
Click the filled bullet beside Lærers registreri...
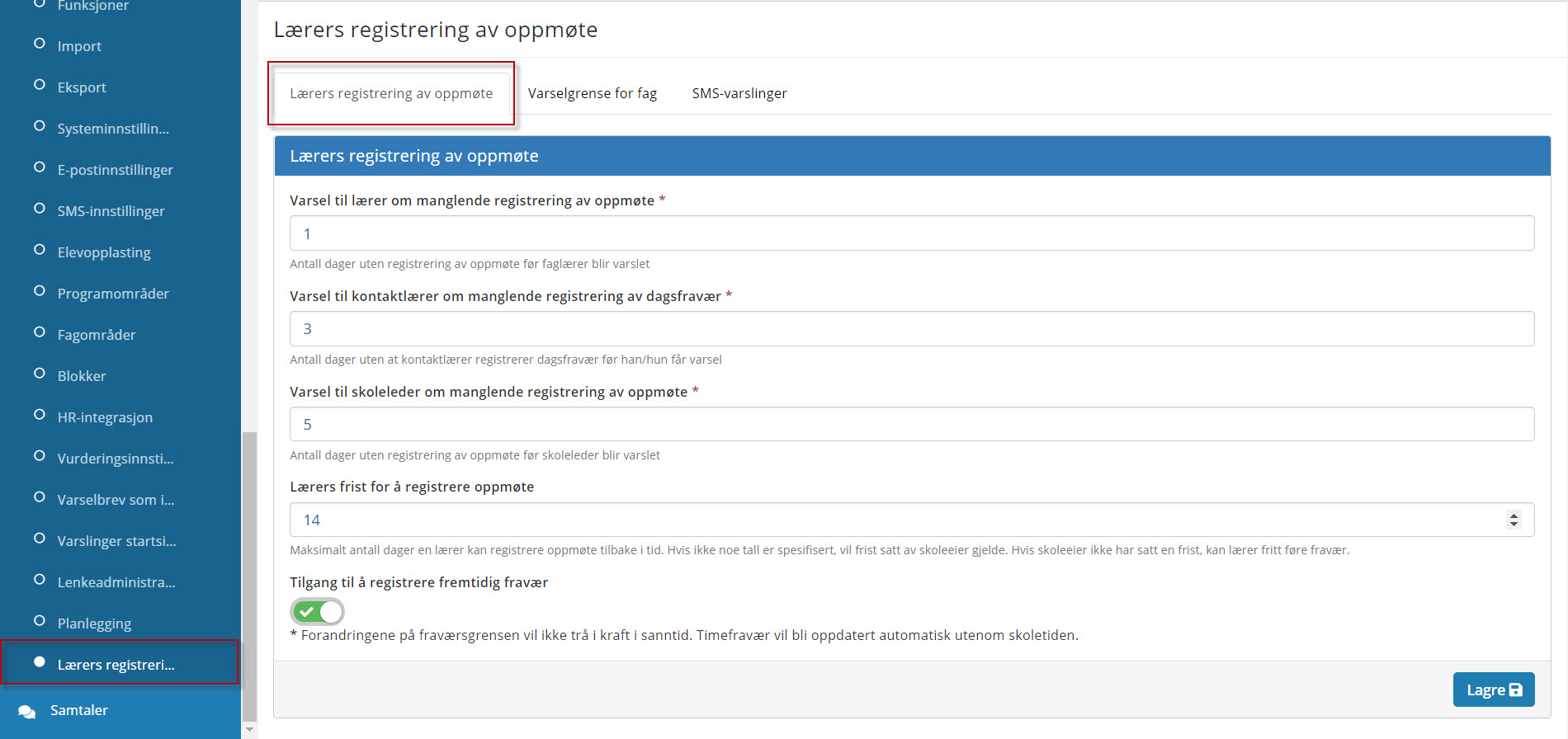pyautogui.click(x=39, y=661)
